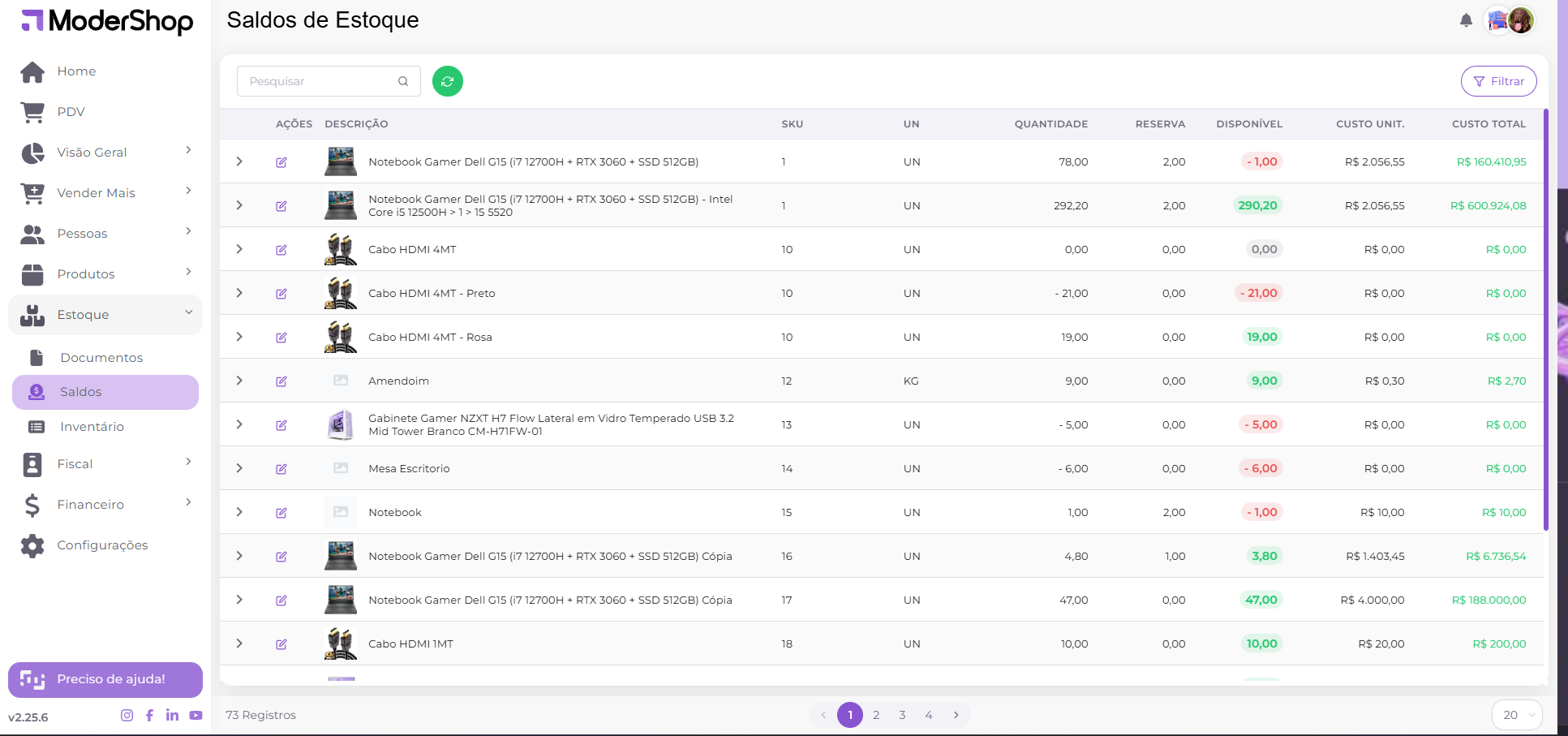The width and height of the screenshot is (1568, 736).
Task: Click the R$ 600.924,08 total cost
Action: [x=1489, y=205]
